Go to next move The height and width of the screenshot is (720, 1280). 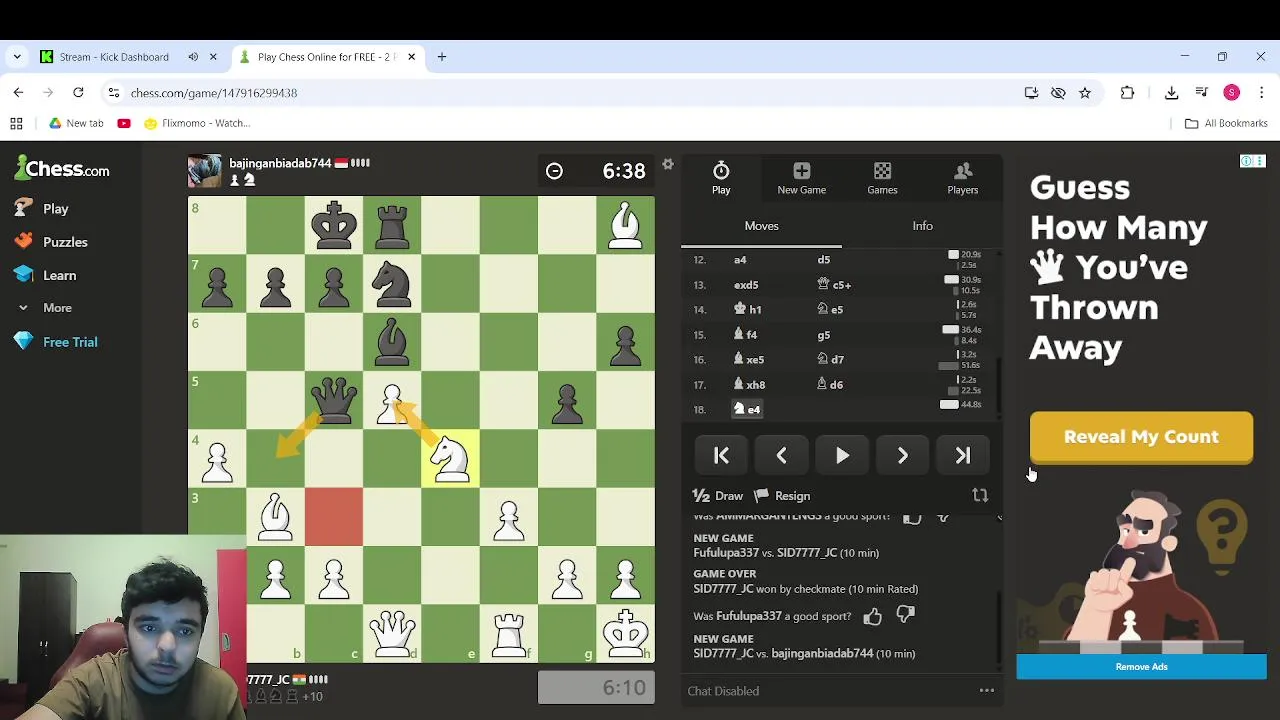pos(902,456)
